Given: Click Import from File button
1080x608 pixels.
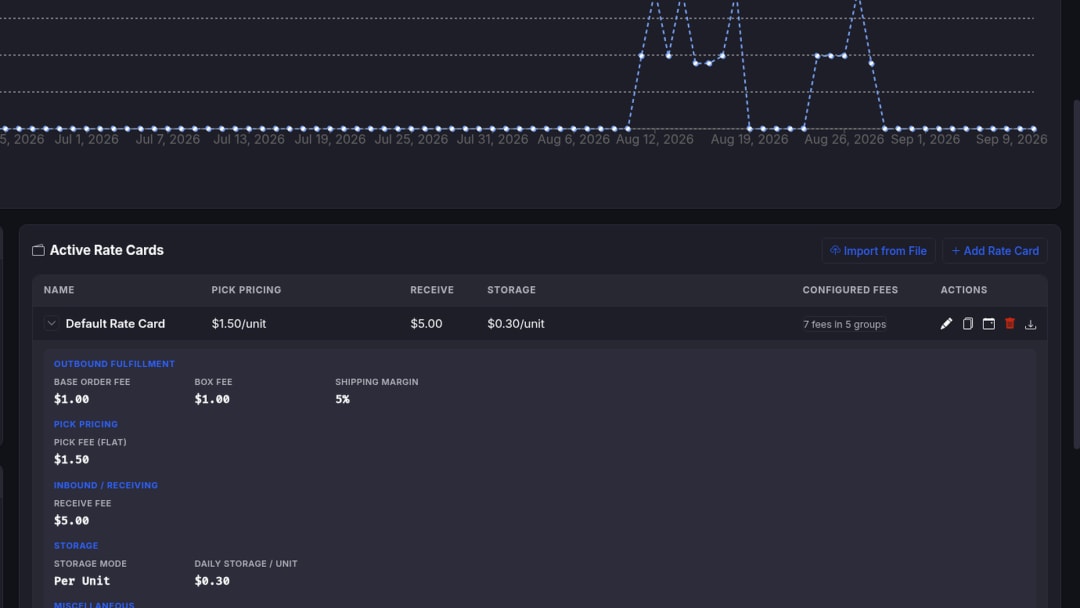Looking at the screenshot, I should pos(878,251).
